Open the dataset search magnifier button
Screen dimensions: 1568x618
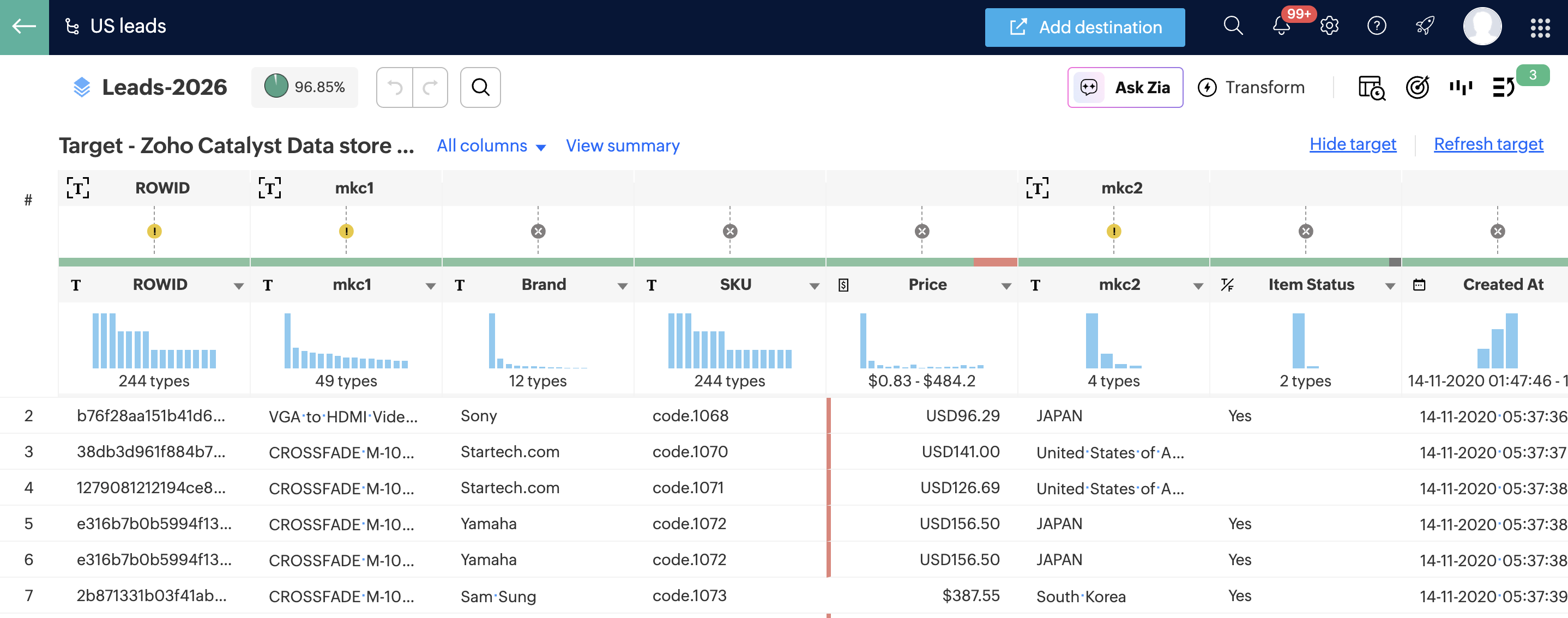480,88
